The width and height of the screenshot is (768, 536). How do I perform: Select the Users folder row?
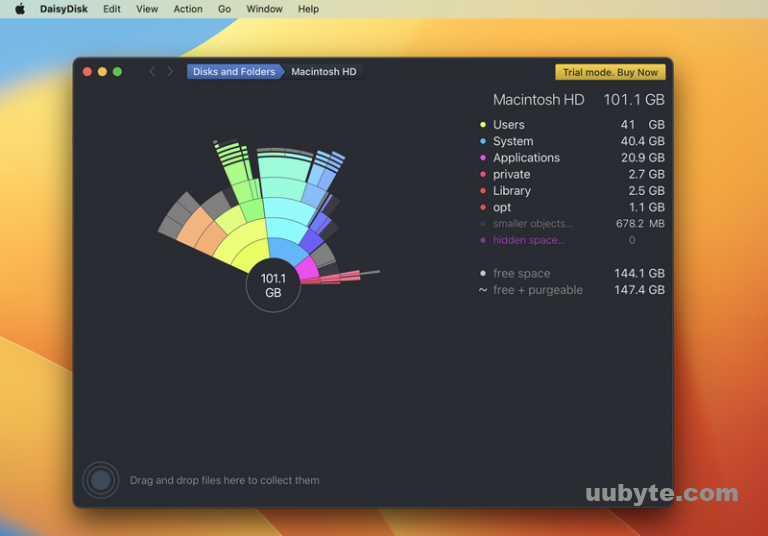pos(572,124)
